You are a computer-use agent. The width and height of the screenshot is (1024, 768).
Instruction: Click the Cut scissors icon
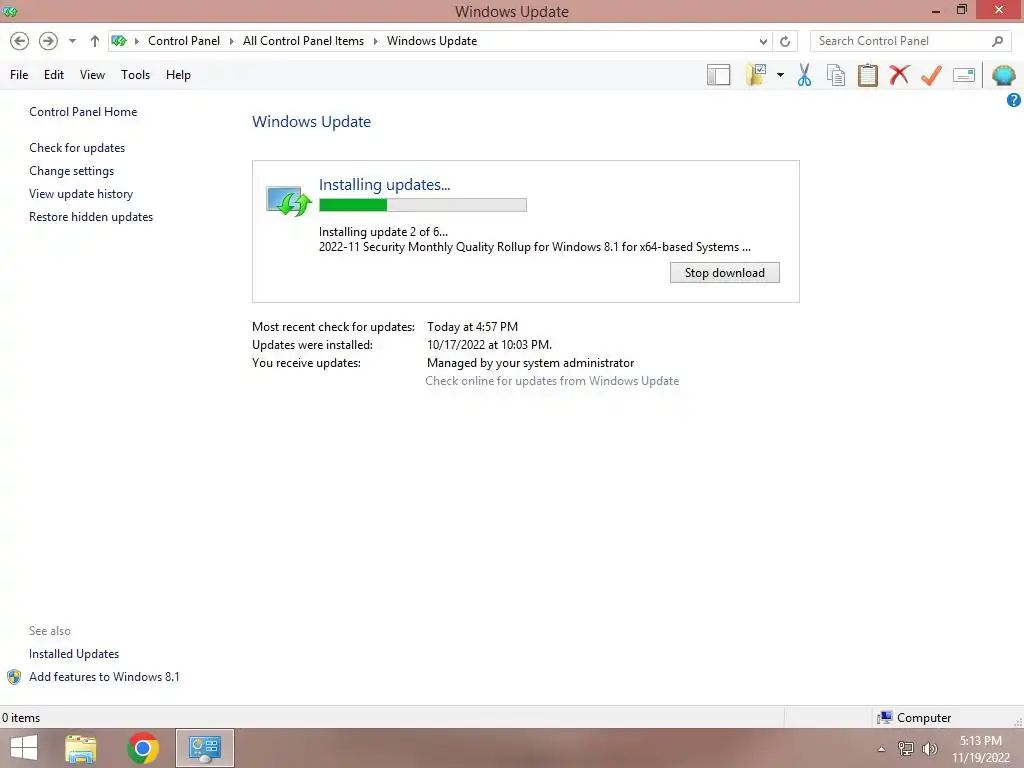pos(805,75)
